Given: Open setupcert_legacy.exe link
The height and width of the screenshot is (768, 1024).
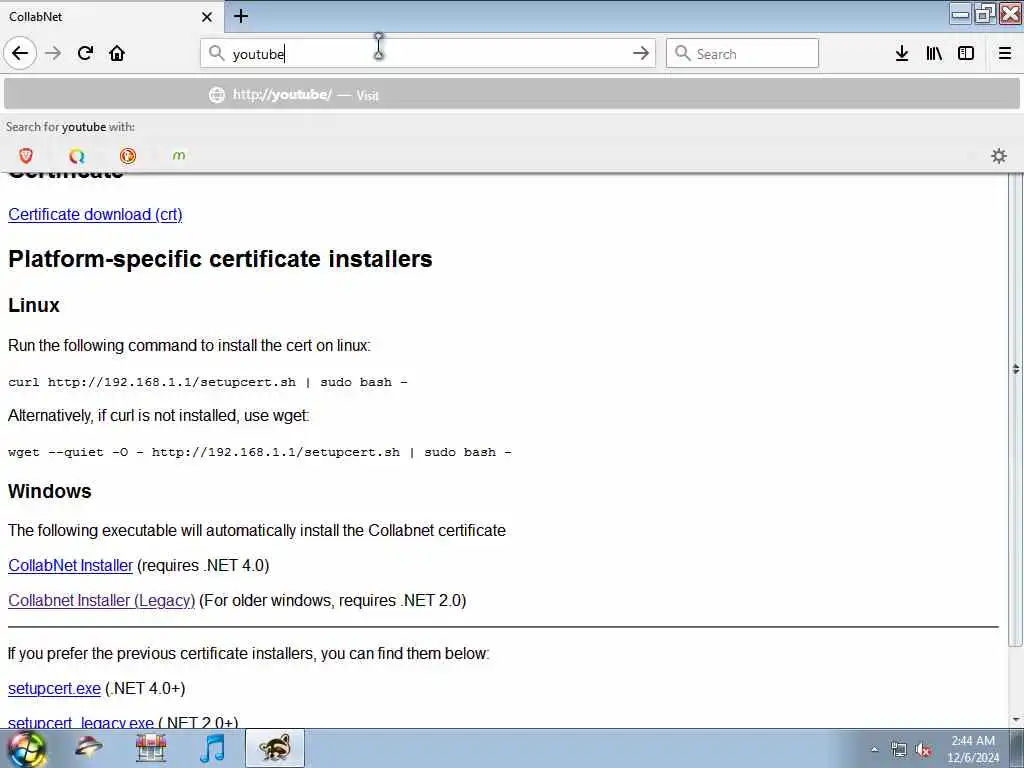Looking at the screenshot, I should pyautogui.click(x=80, y=722).
